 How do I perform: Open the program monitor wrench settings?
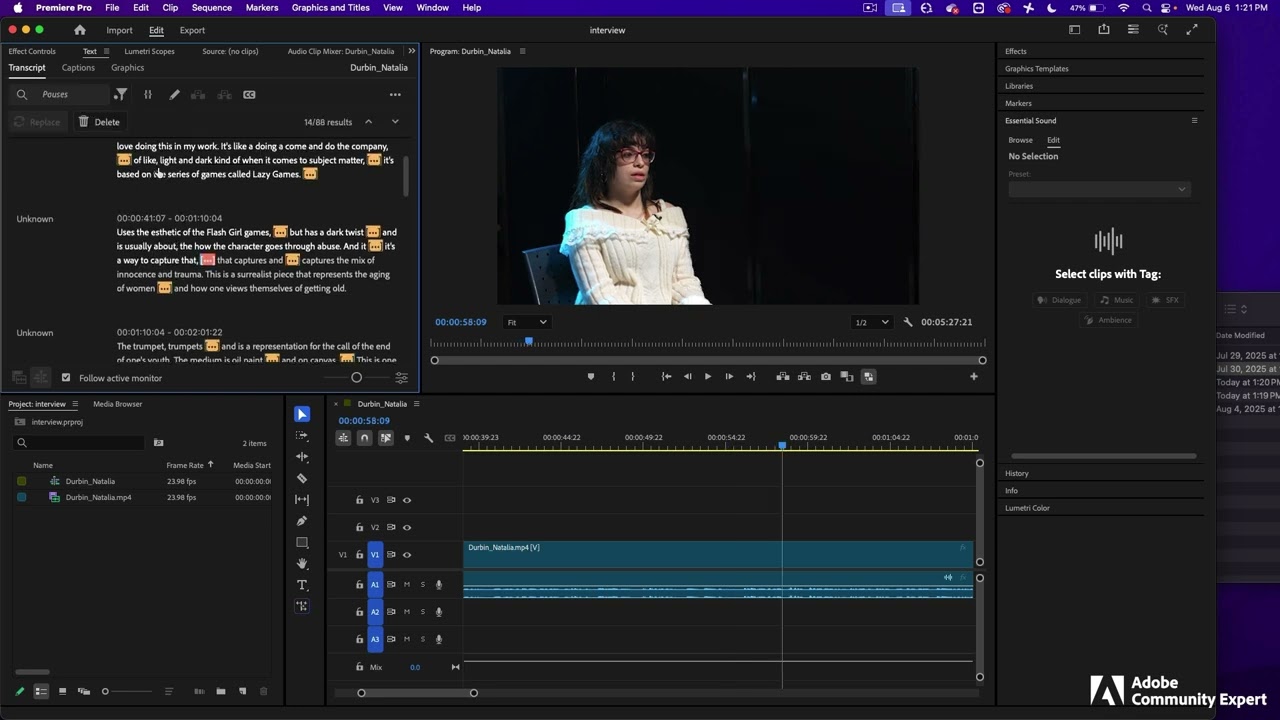908,322
